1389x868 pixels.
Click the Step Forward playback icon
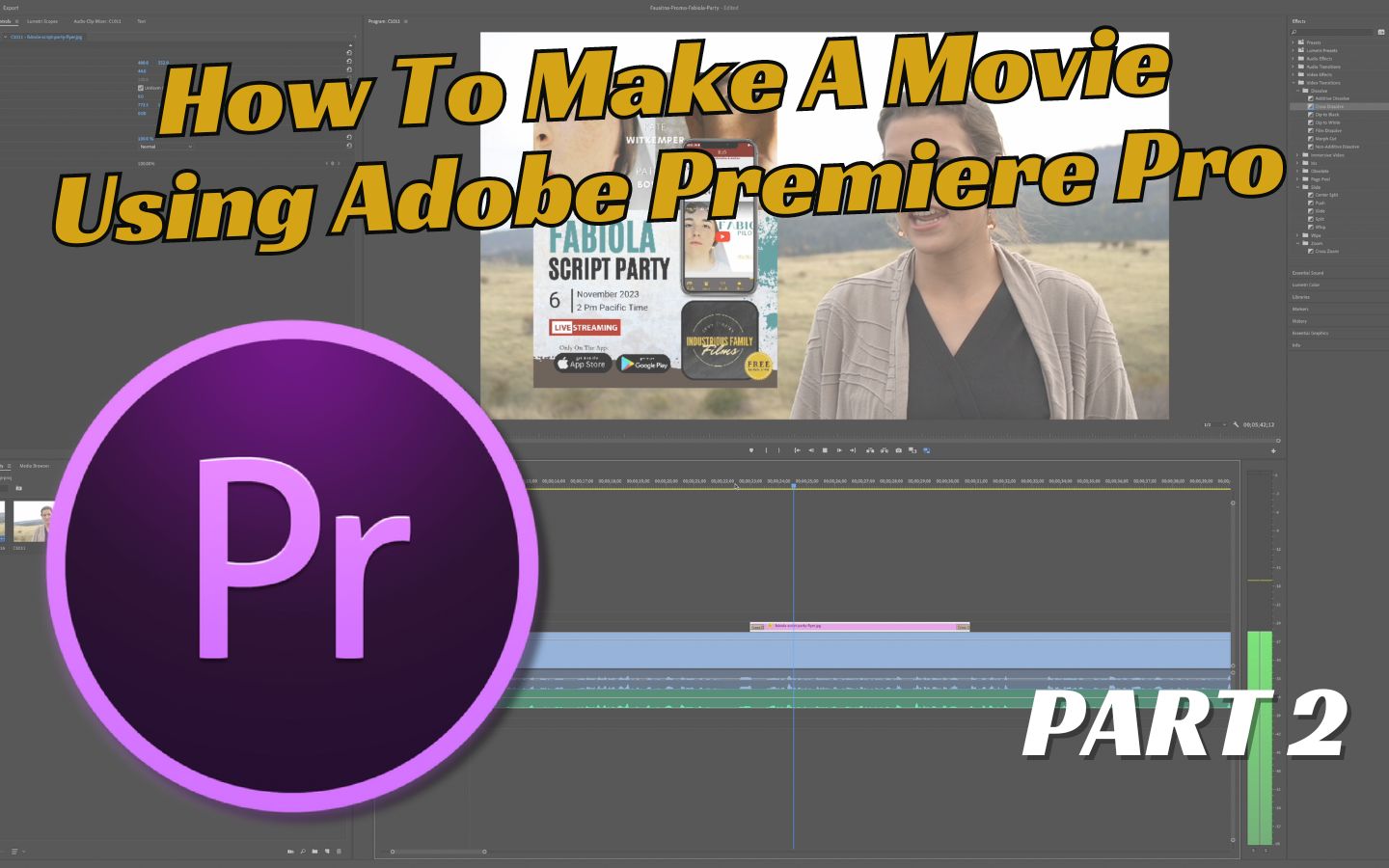(x=839, y=449)
